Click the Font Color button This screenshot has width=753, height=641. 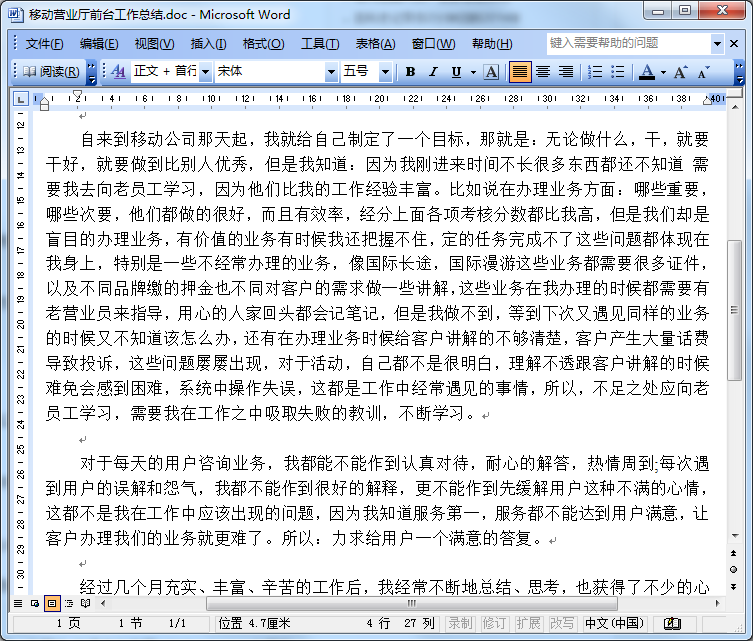[x=647, y=72]
